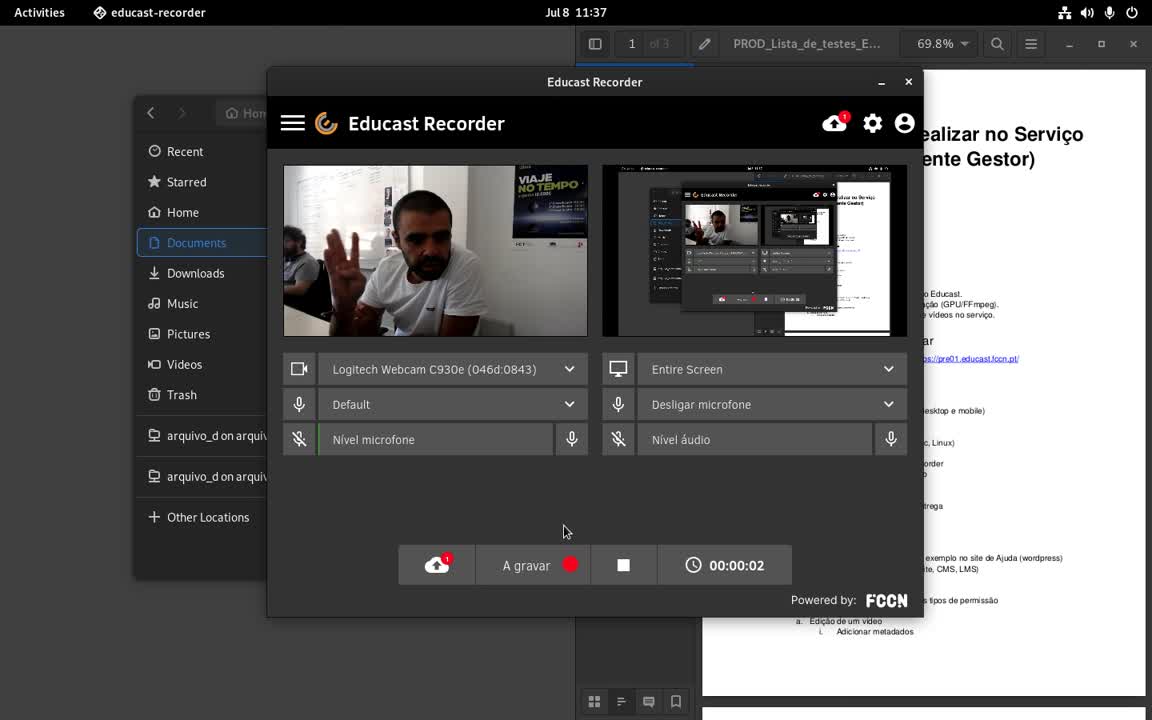Open document viewer hamburger menu

coord(1031,44)
